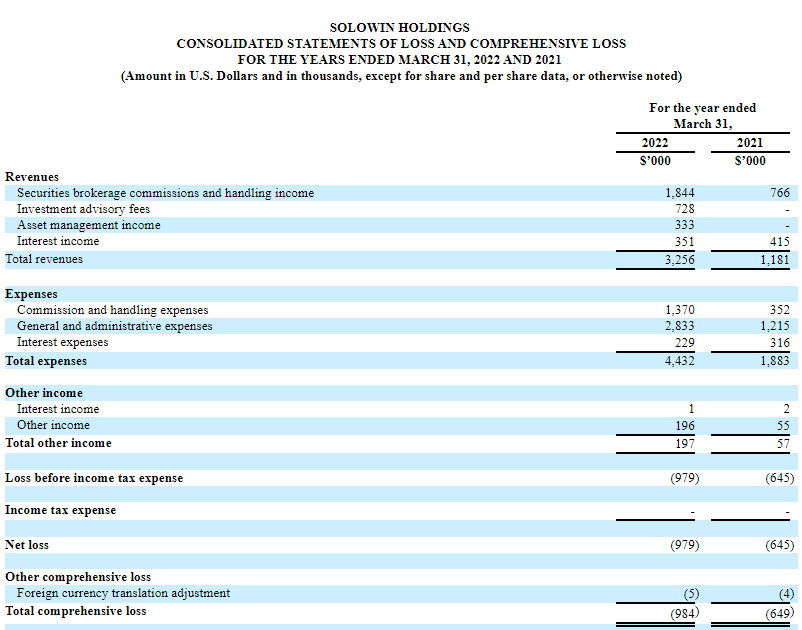Select the 'Commission and handling expenses' label

coord(113,310)
